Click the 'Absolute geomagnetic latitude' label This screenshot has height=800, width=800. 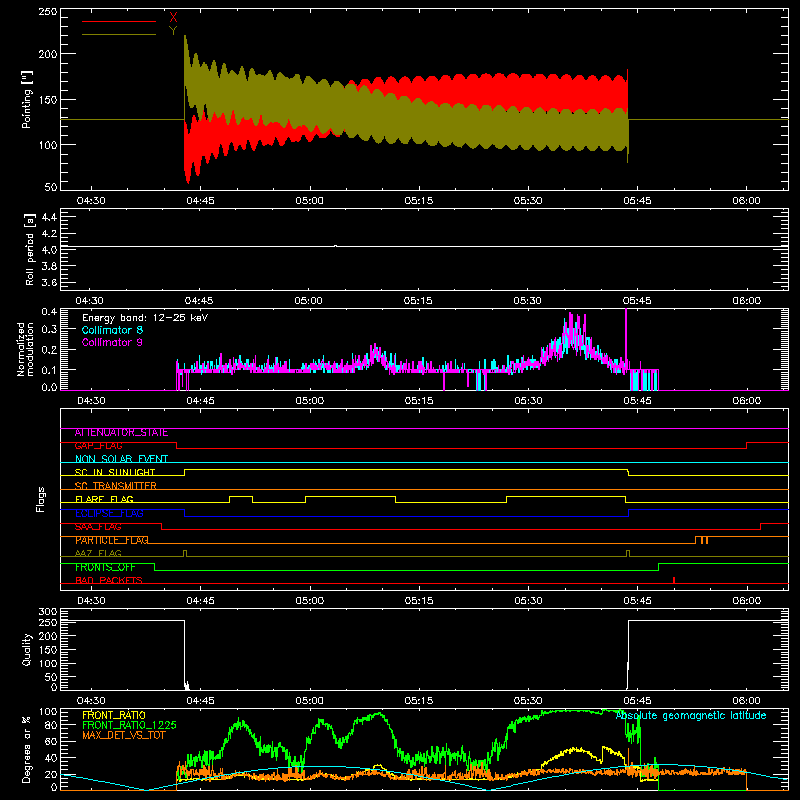coord(691,716)
